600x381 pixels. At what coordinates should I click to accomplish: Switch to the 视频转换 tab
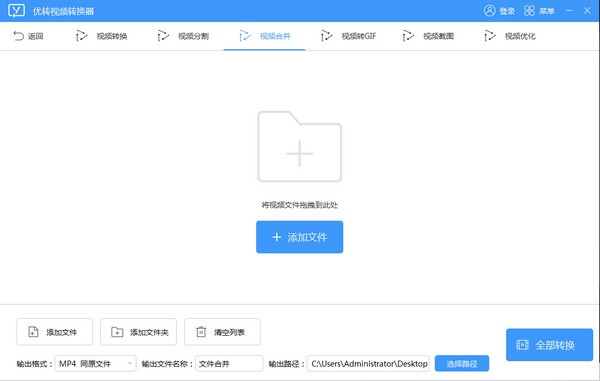(x=101, y=36)
